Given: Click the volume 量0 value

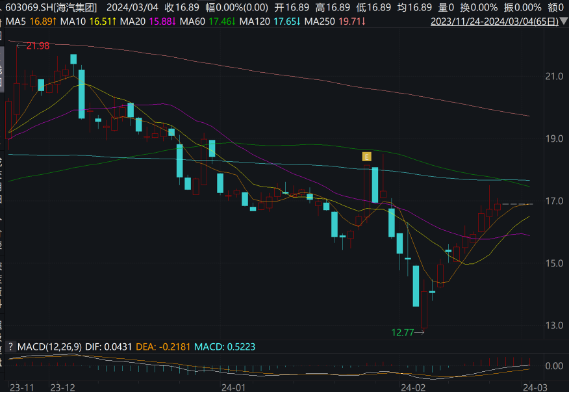Looking at the screenshot, I should click(x=446, y=7).
